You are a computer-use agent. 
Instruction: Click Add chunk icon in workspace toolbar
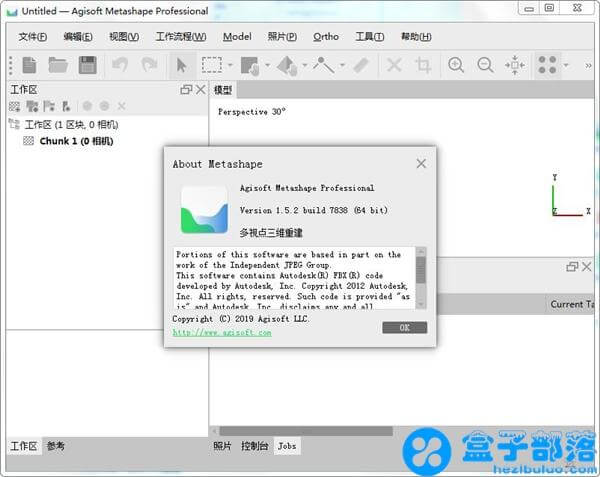click(x=15, y=106)
